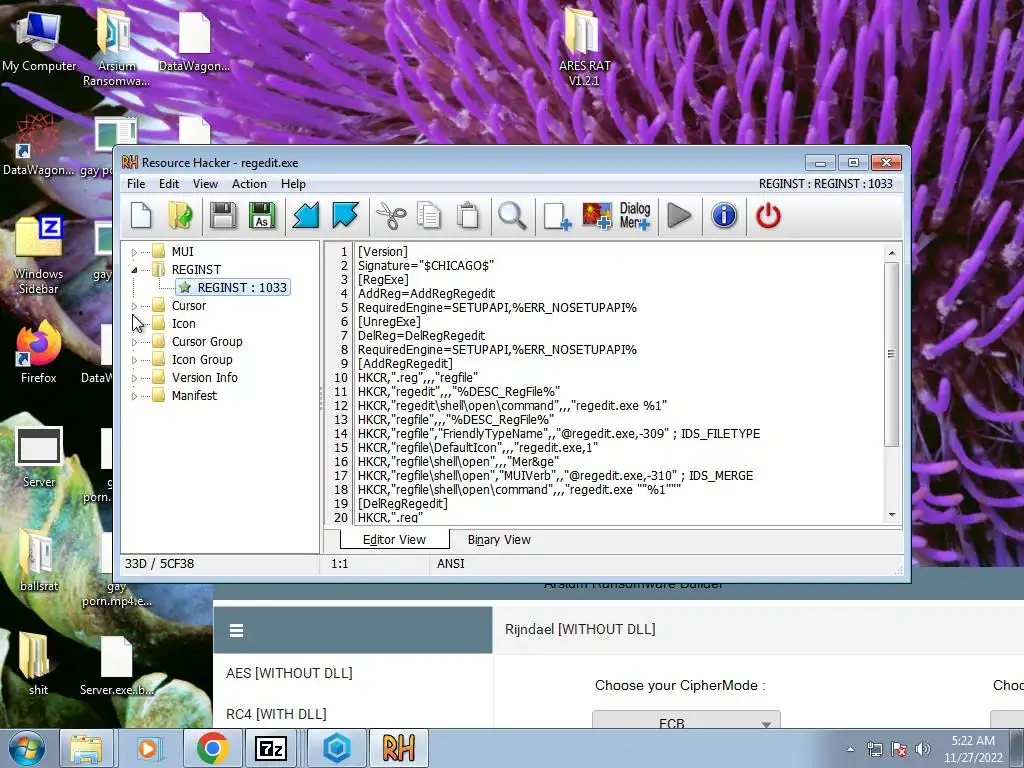Switch to Binary View tab
The image size is (1024, 768).
tap(499, 540)
